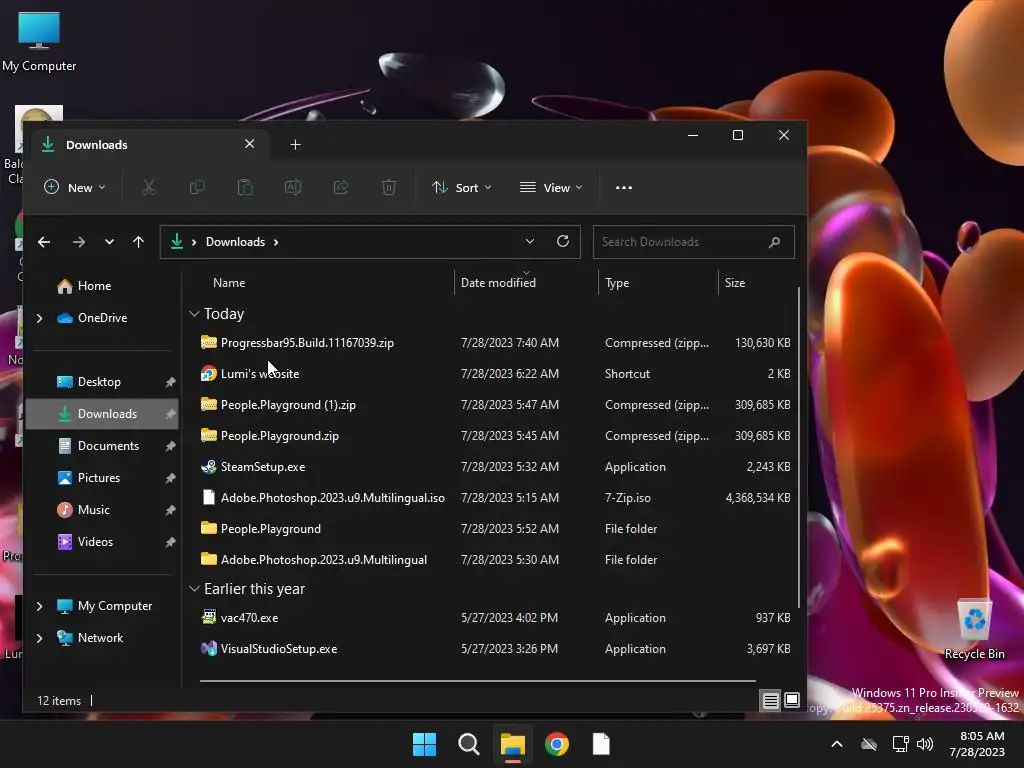
Task: Select Progressbar95.Build.11167039.zip file
Action: [495, 342]
